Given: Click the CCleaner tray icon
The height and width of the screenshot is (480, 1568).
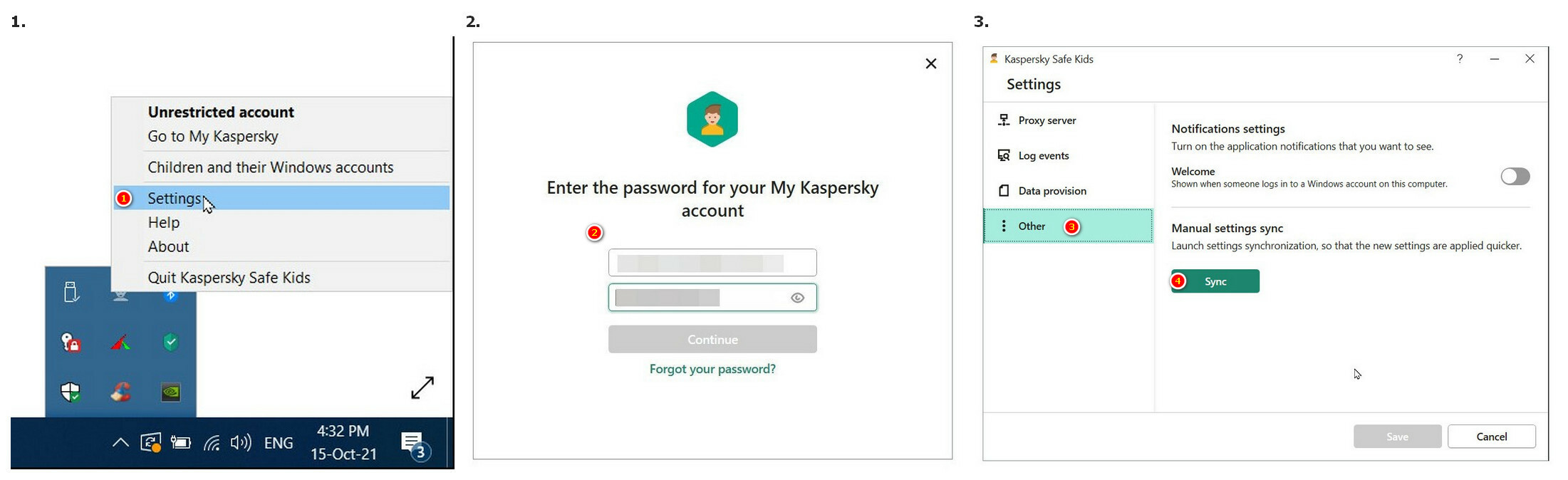Looking at the screenshot, I should pyautogui.click(x=120, y=392).
